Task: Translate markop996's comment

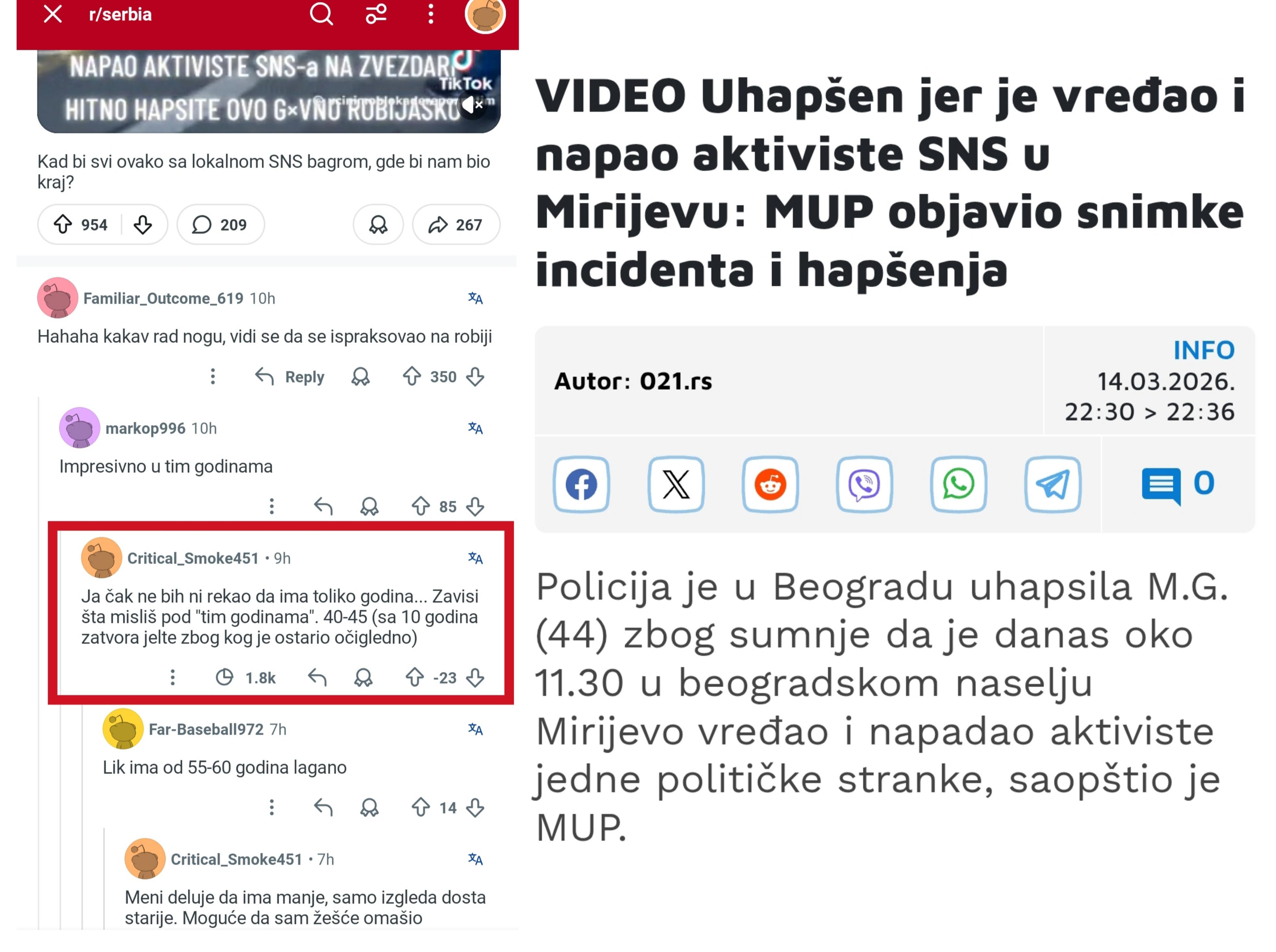Action: tap(475, 428)
